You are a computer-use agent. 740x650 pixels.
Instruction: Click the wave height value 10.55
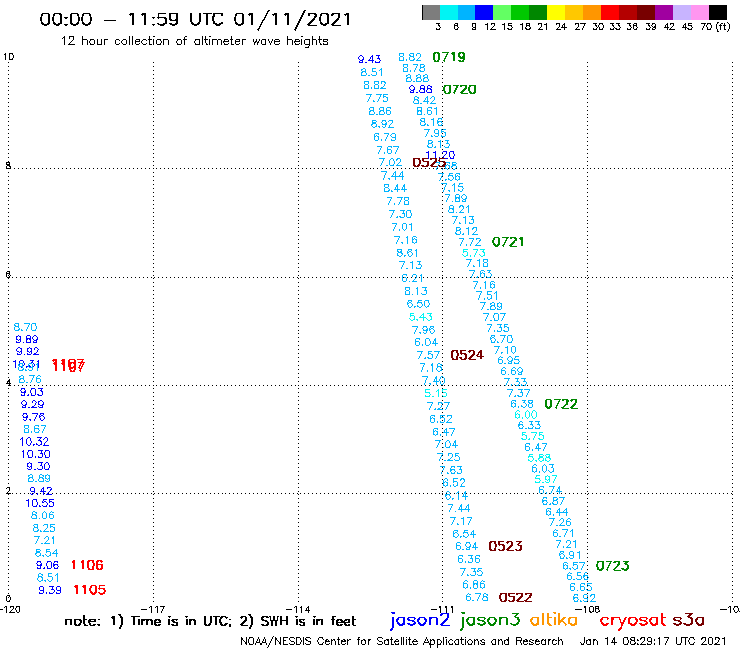[x=40, y=503]
